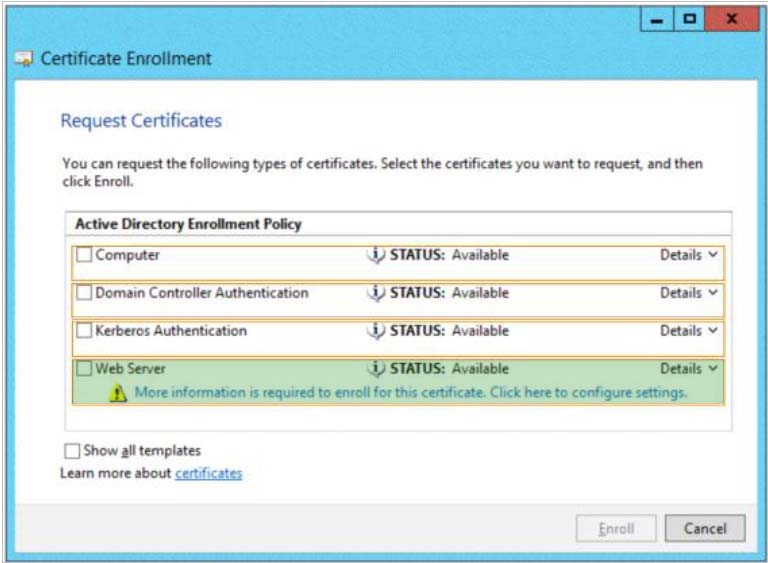Expand Details for Domain Controller Authentication
This screenshot has width=768, height=563.
click(689, 293)
